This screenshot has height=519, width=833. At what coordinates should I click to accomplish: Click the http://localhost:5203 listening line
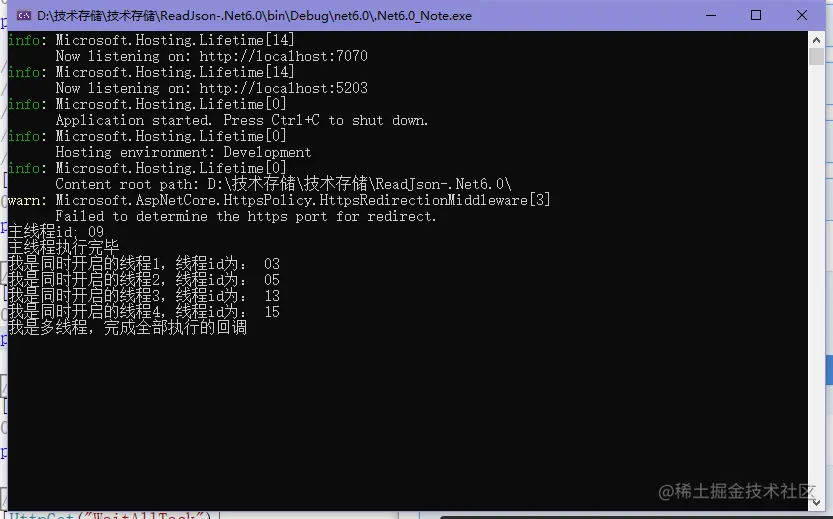211,88
